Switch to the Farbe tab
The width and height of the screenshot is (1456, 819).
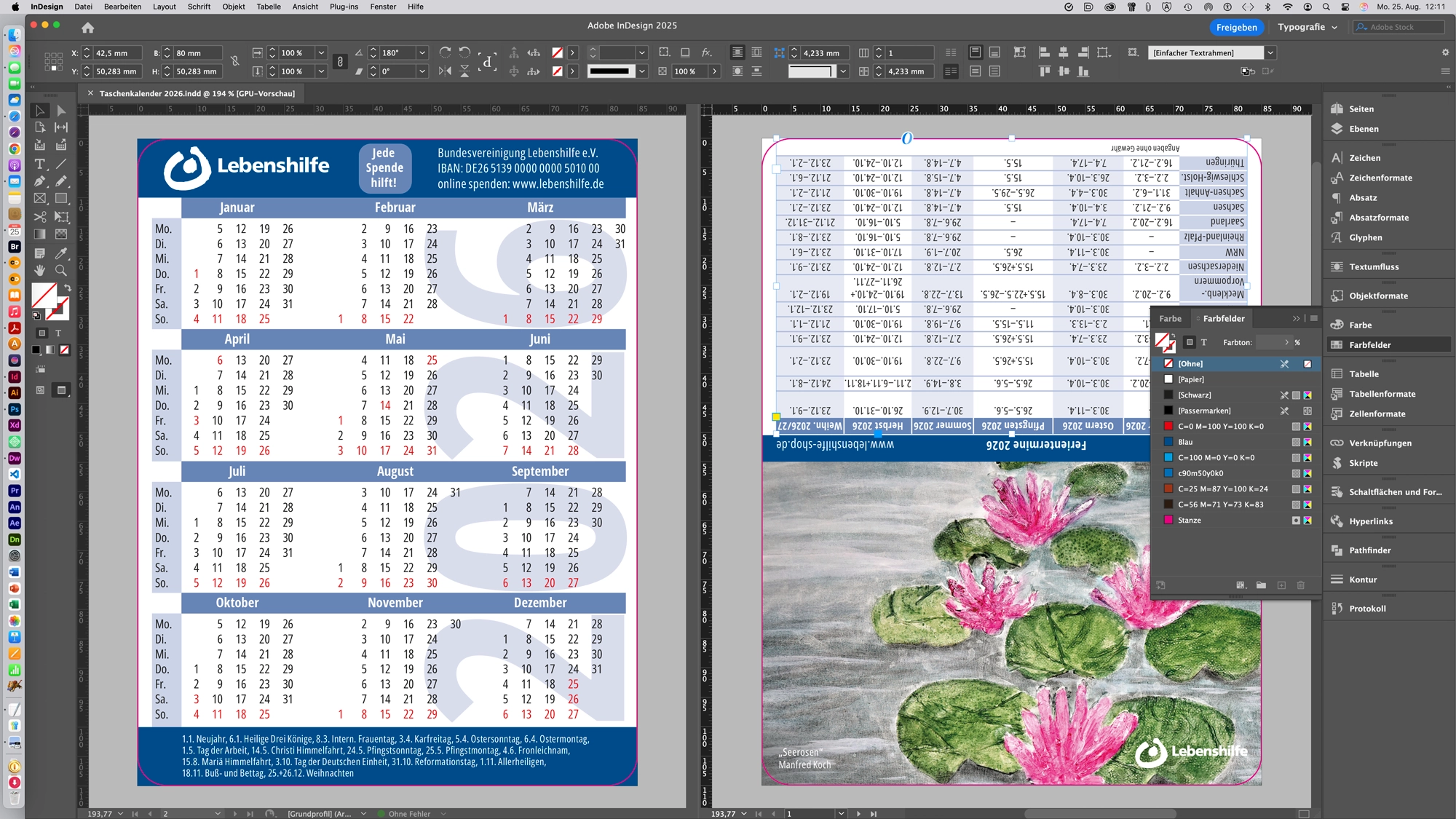point(1171,318)
